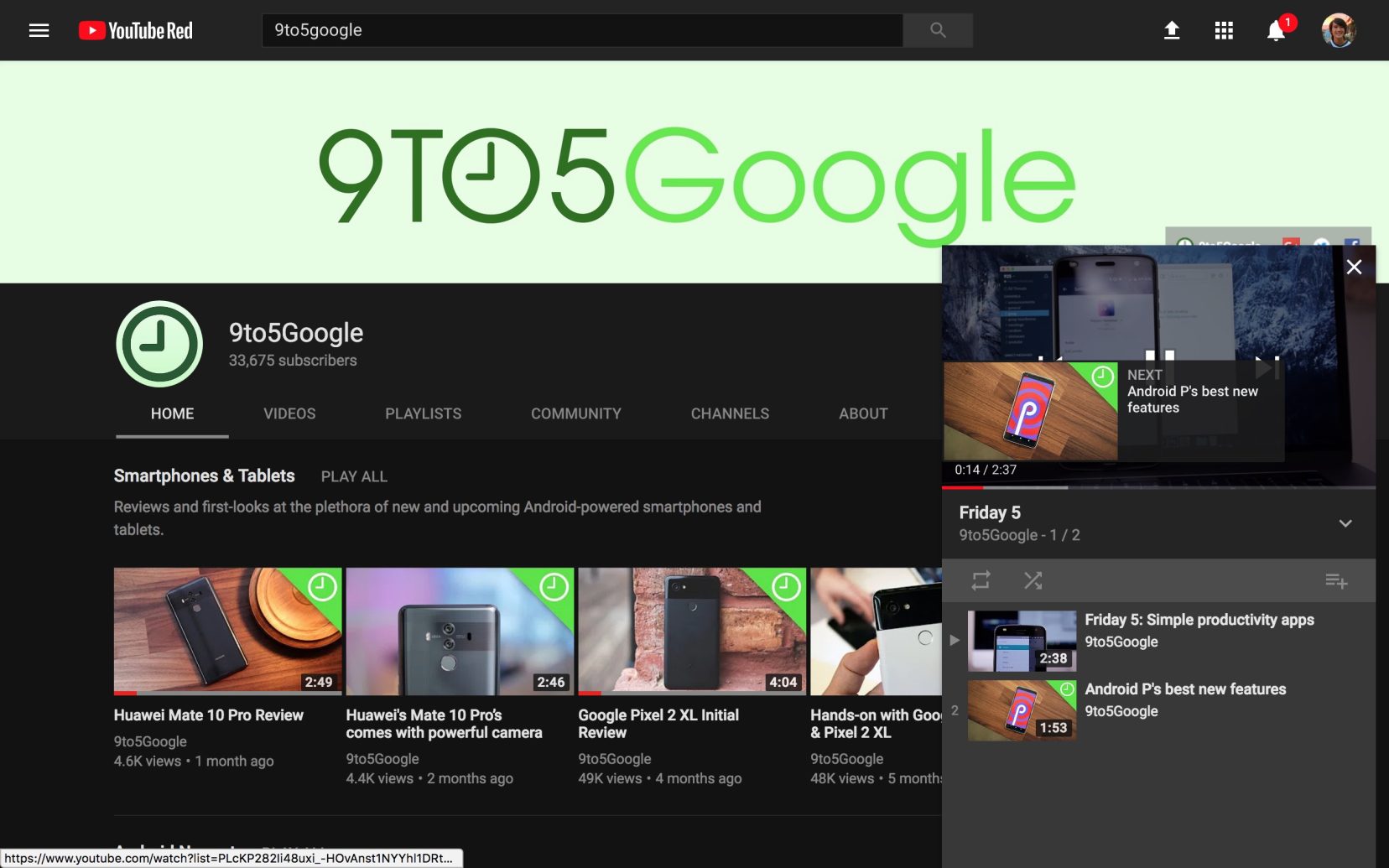1389x868 pixels.
Task: Toggle loop playlist in miniplayer
Action: point(981,580)
